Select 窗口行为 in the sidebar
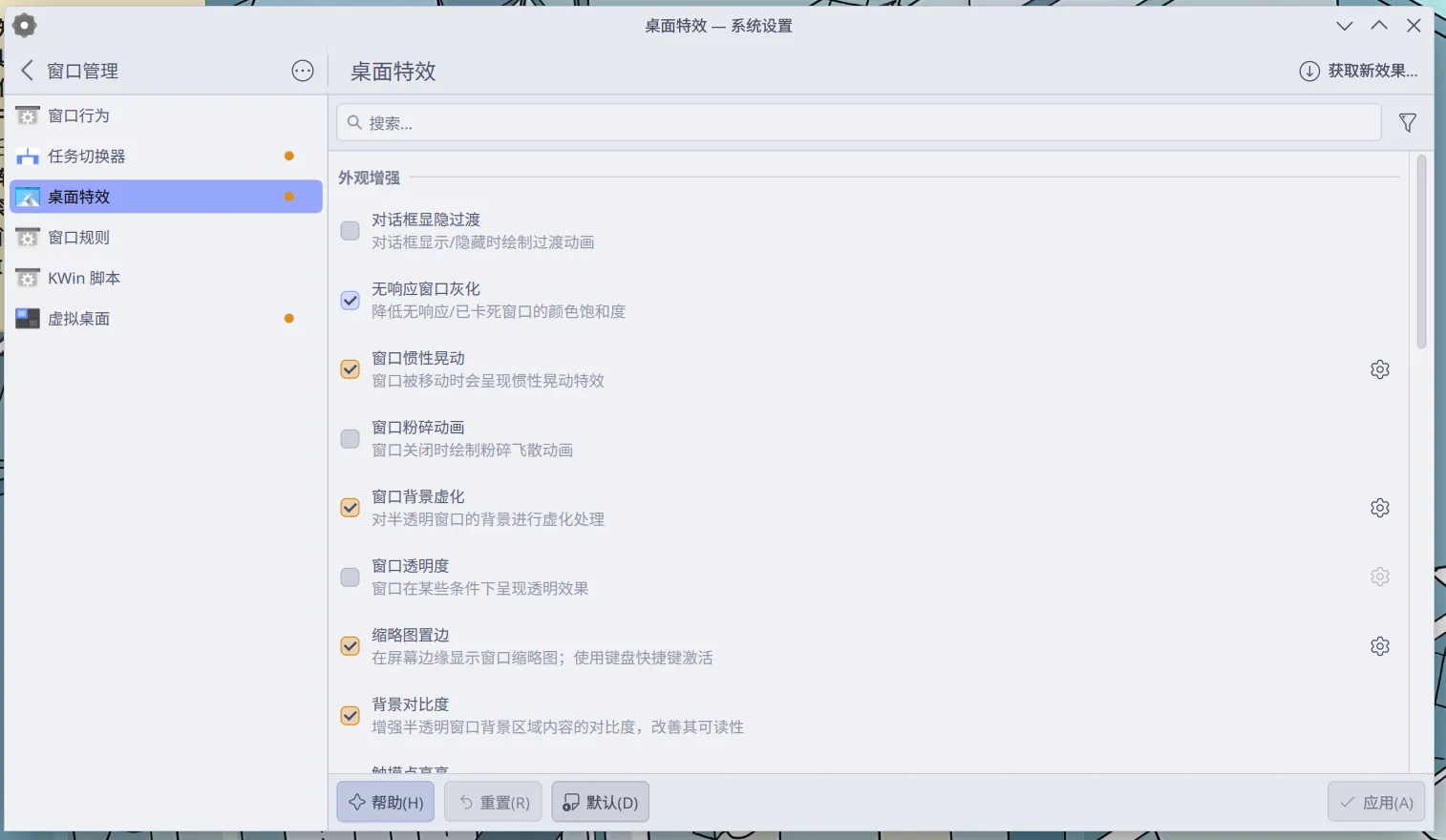The height and width of the screenshot is (840, 1446). click(78, 115)
